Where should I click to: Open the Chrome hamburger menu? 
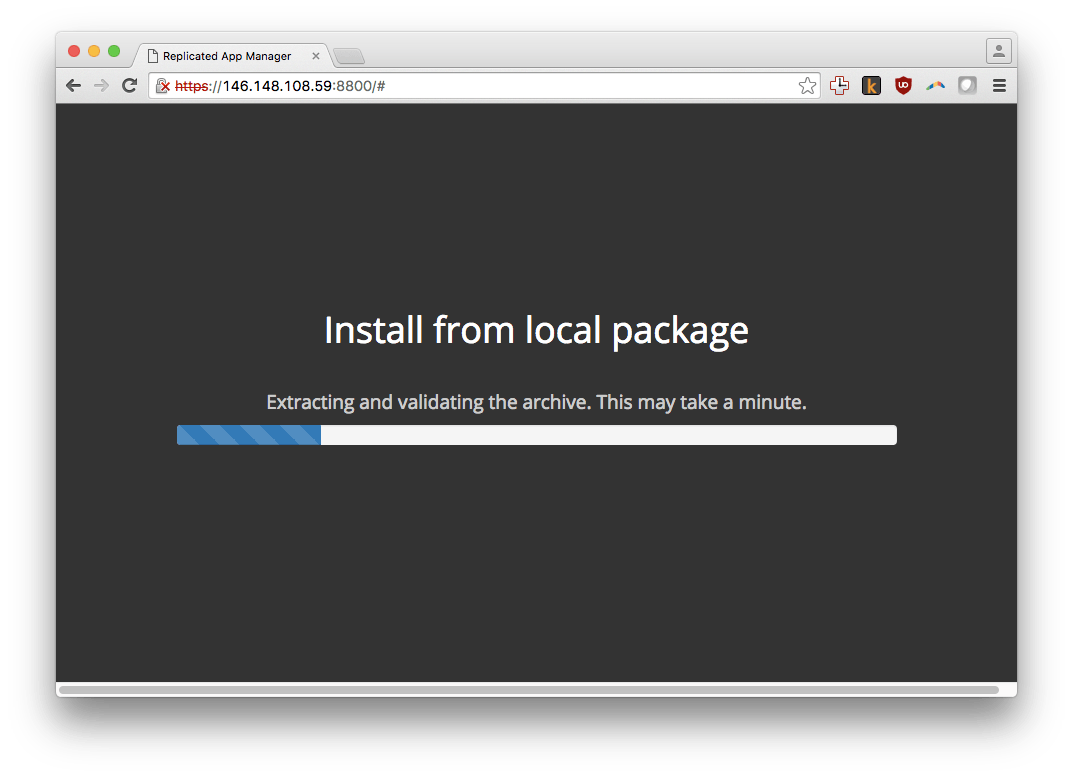tap(999, 86)
